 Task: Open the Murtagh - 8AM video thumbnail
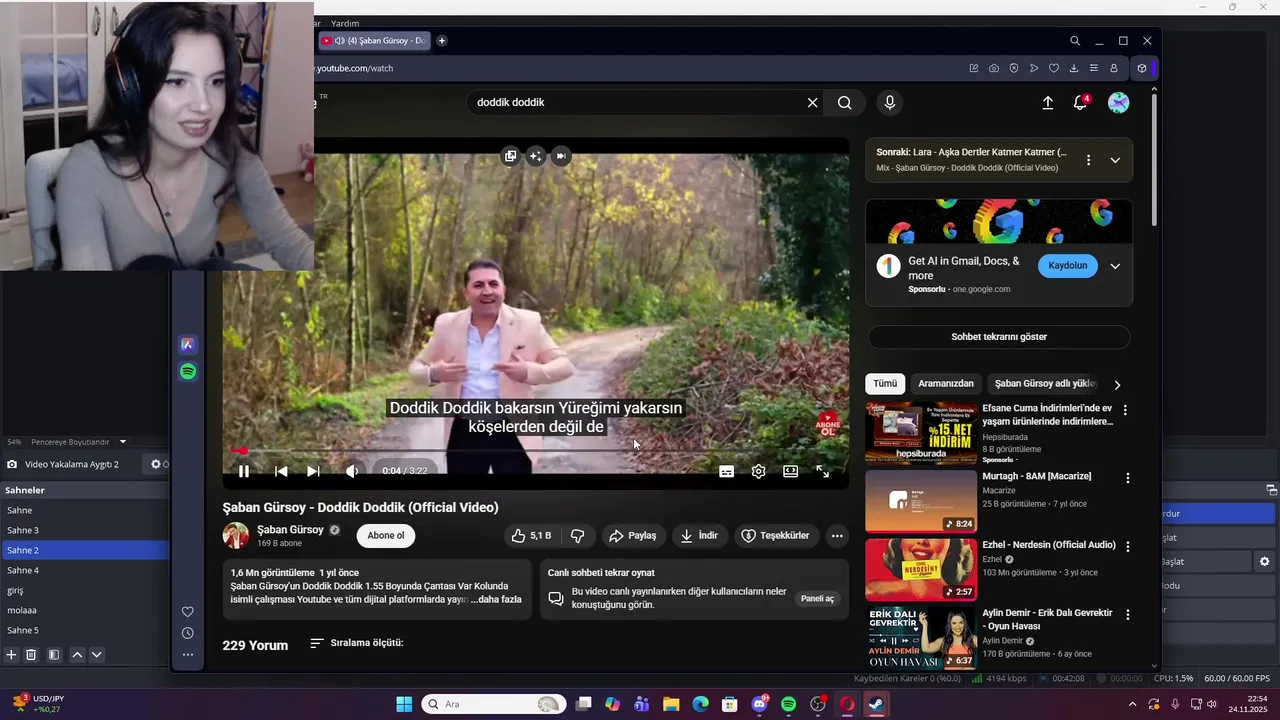pyautogui.click(x=921, y=501)
